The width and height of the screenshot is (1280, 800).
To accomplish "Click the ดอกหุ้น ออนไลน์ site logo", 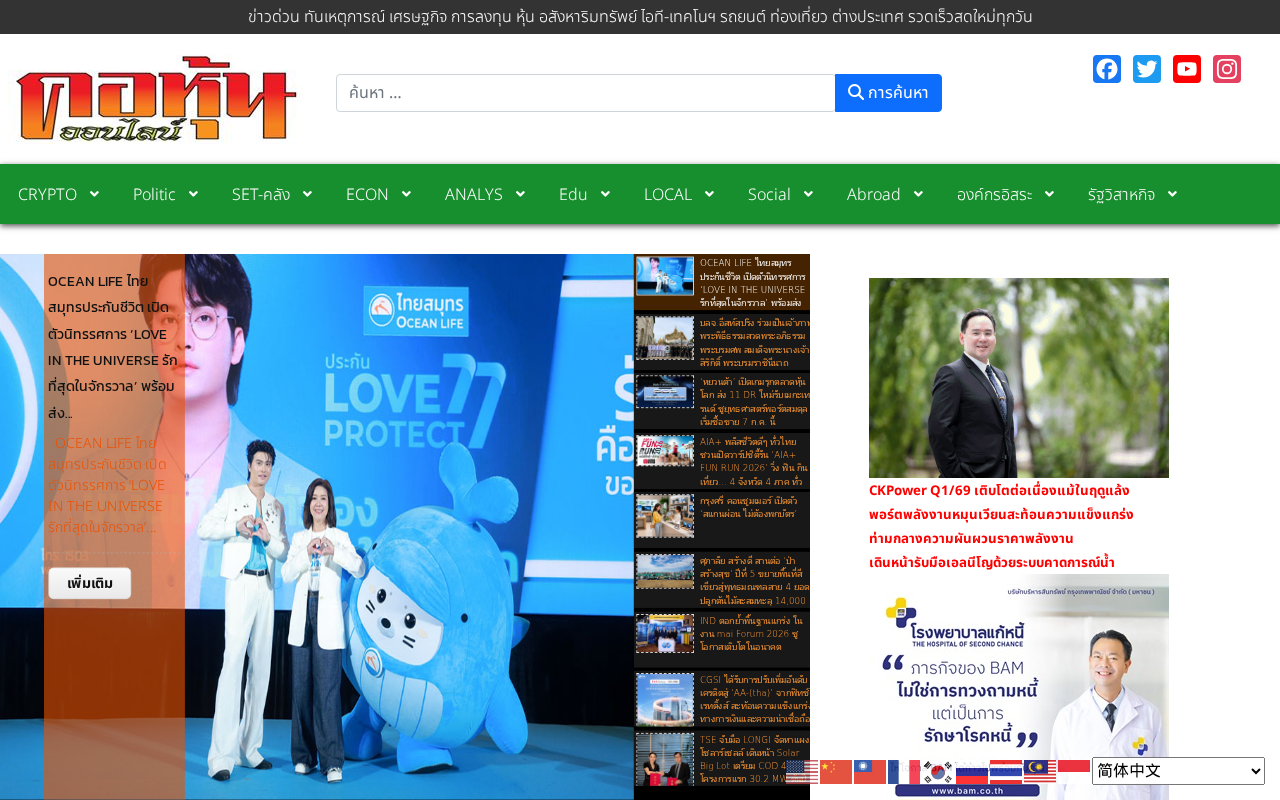I will [156, 99].
